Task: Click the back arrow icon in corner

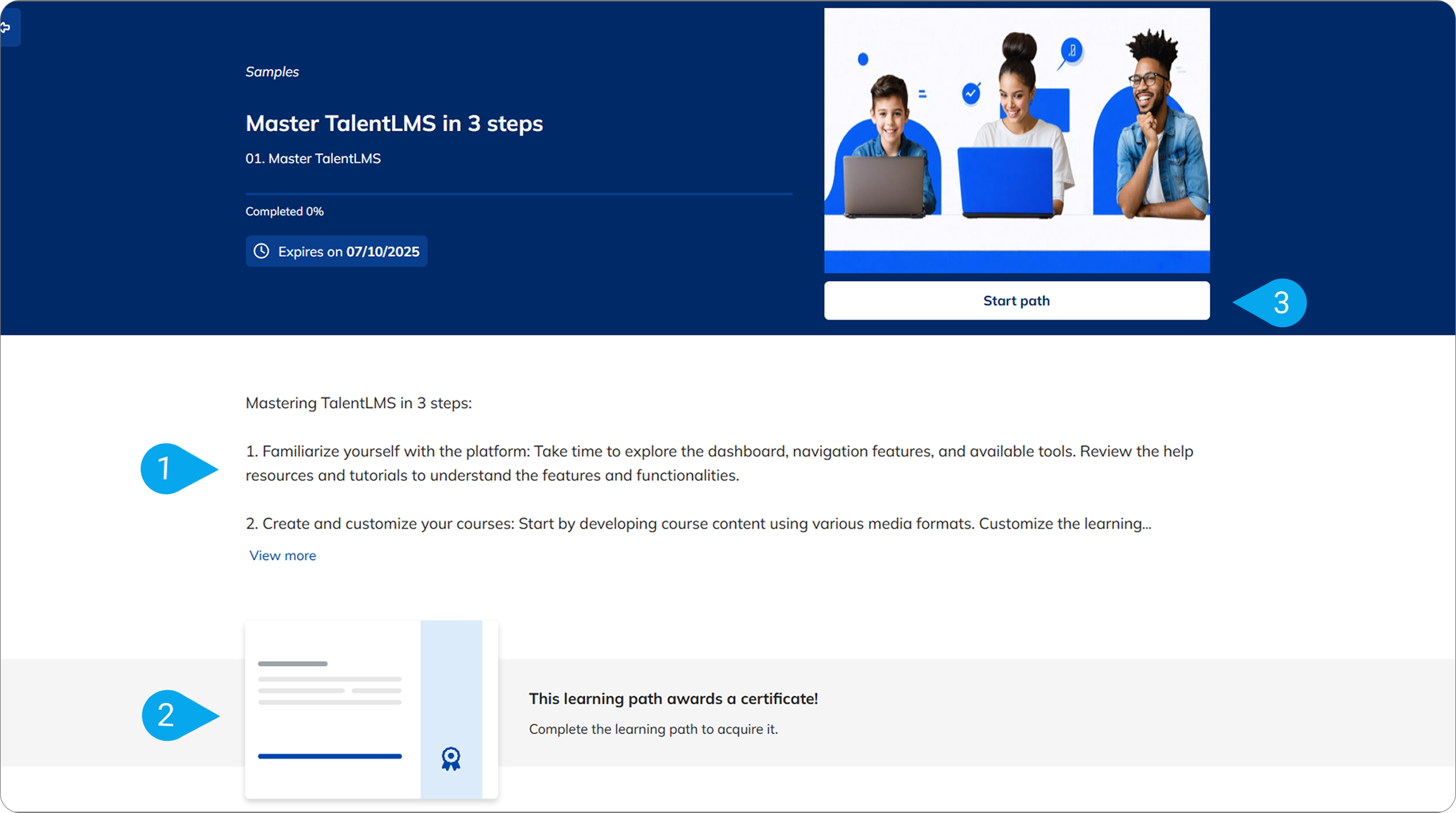Action: click(x=6, y=27)
